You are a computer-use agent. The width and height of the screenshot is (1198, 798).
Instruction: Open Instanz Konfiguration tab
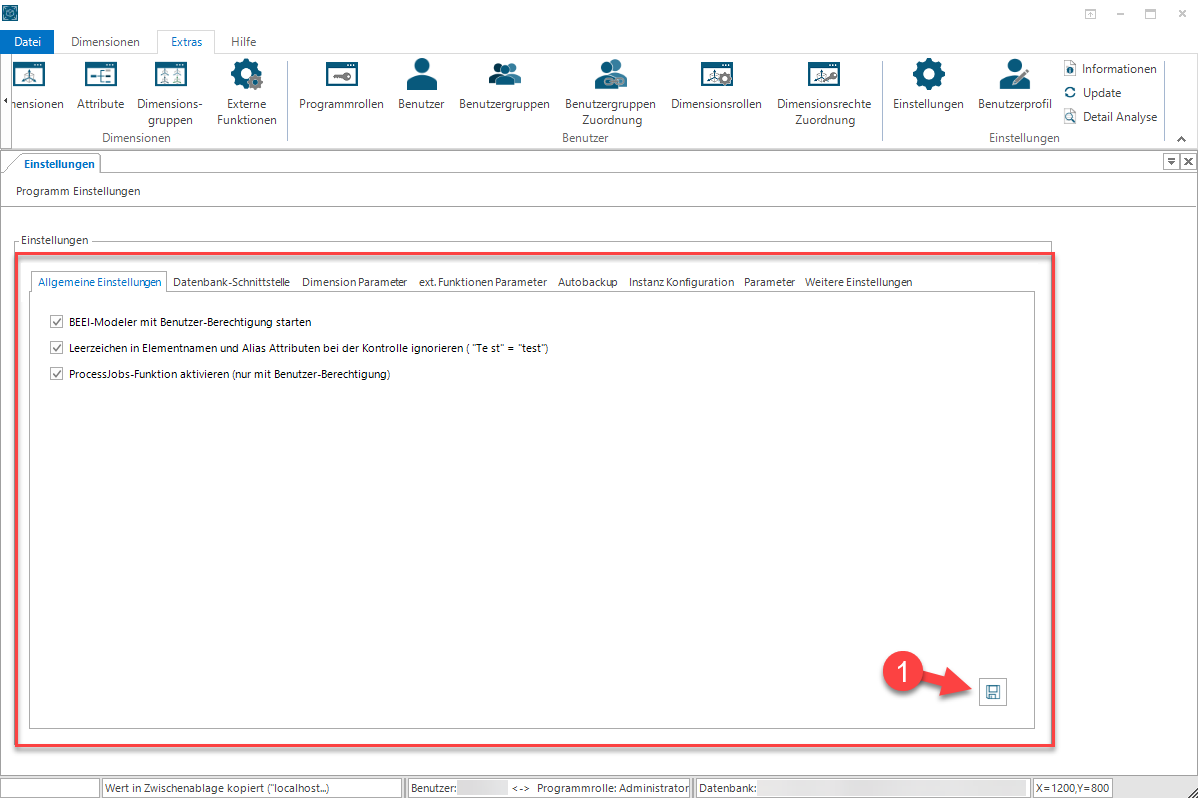tap(682, 282)
